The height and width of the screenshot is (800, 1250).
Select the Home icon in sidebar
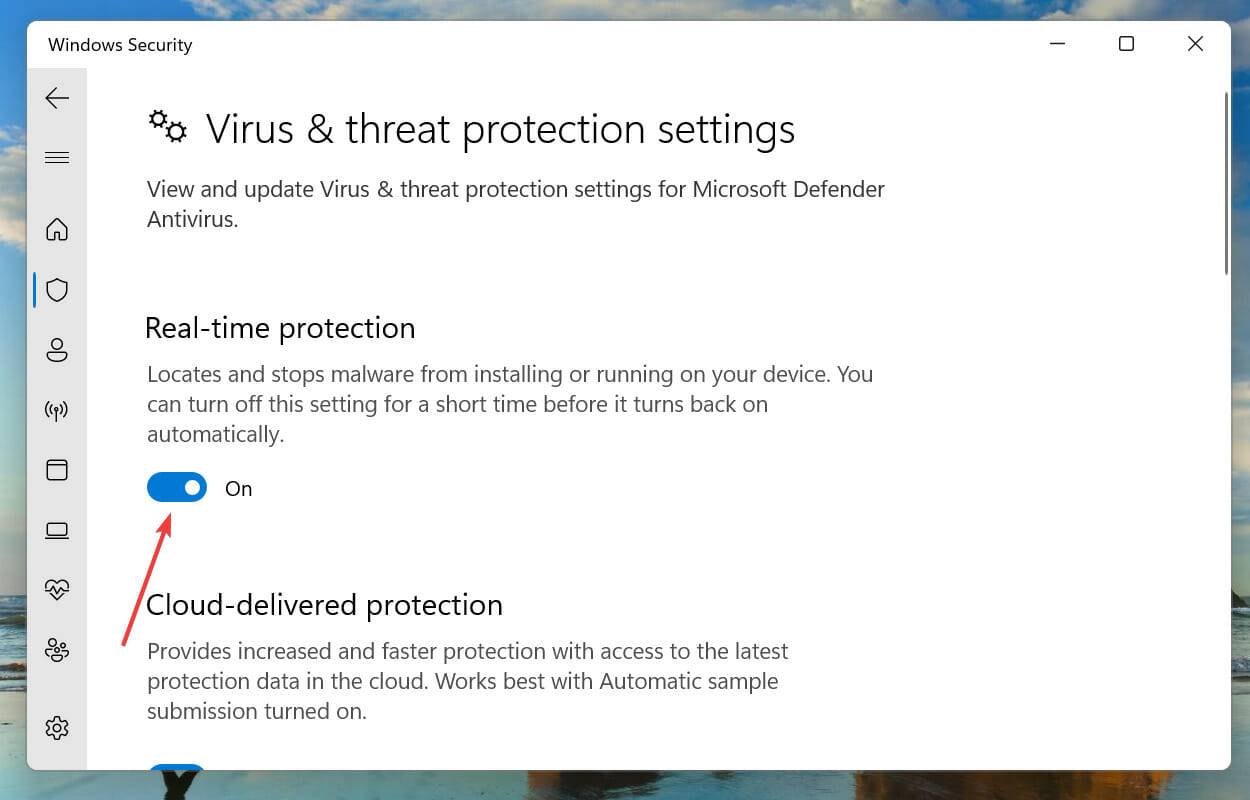[57, 229]
